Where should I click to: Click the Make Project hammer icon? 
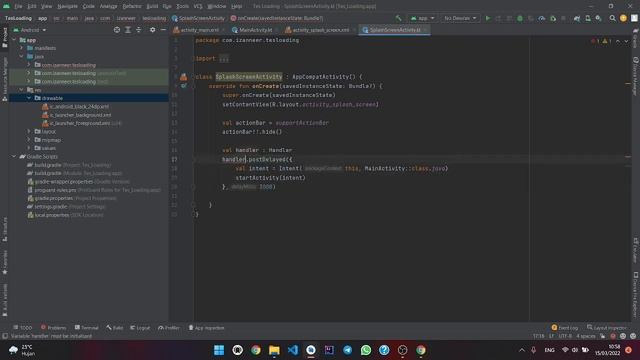click(x=398, y=18)
